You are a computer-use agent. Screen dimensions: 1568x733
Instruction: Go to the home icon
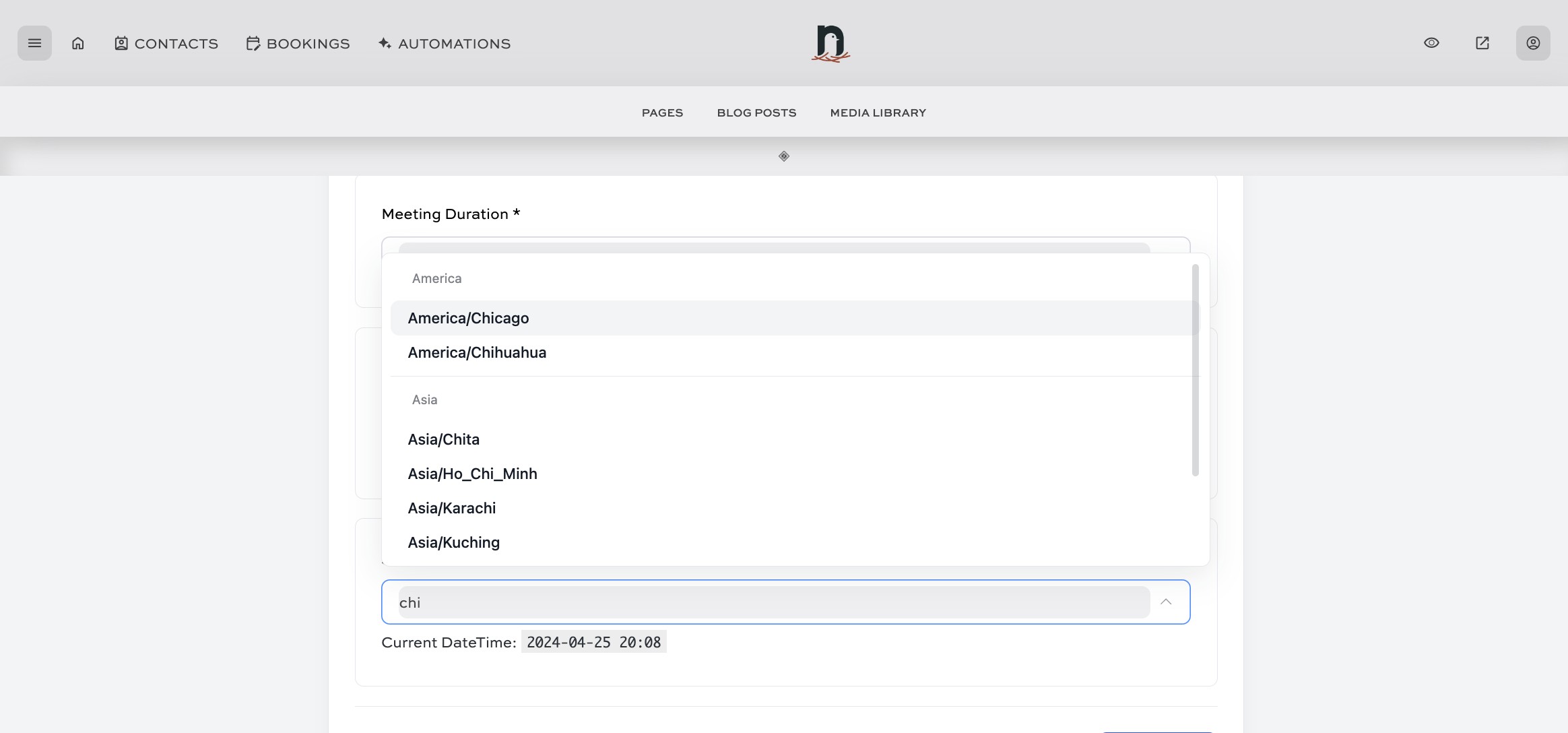coord(78,43)
